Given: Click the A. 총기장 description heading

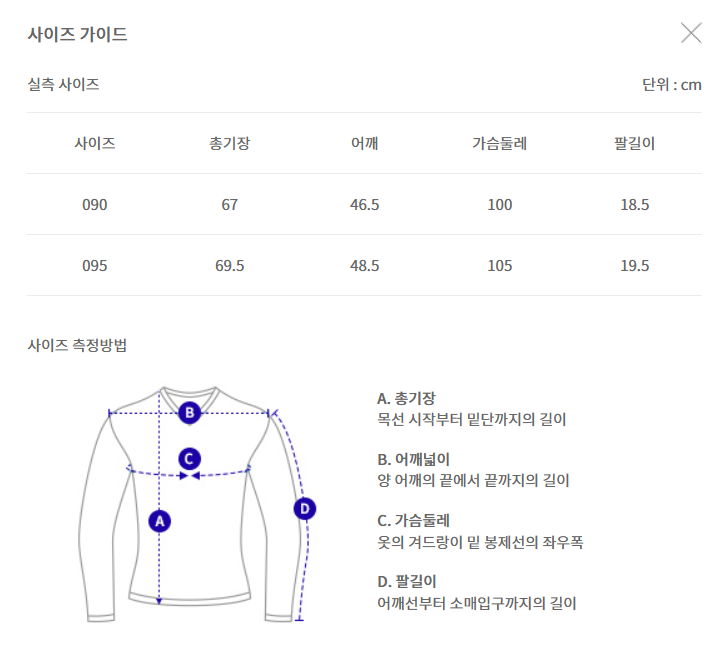Looking at the screenshot, I should 406,398.
